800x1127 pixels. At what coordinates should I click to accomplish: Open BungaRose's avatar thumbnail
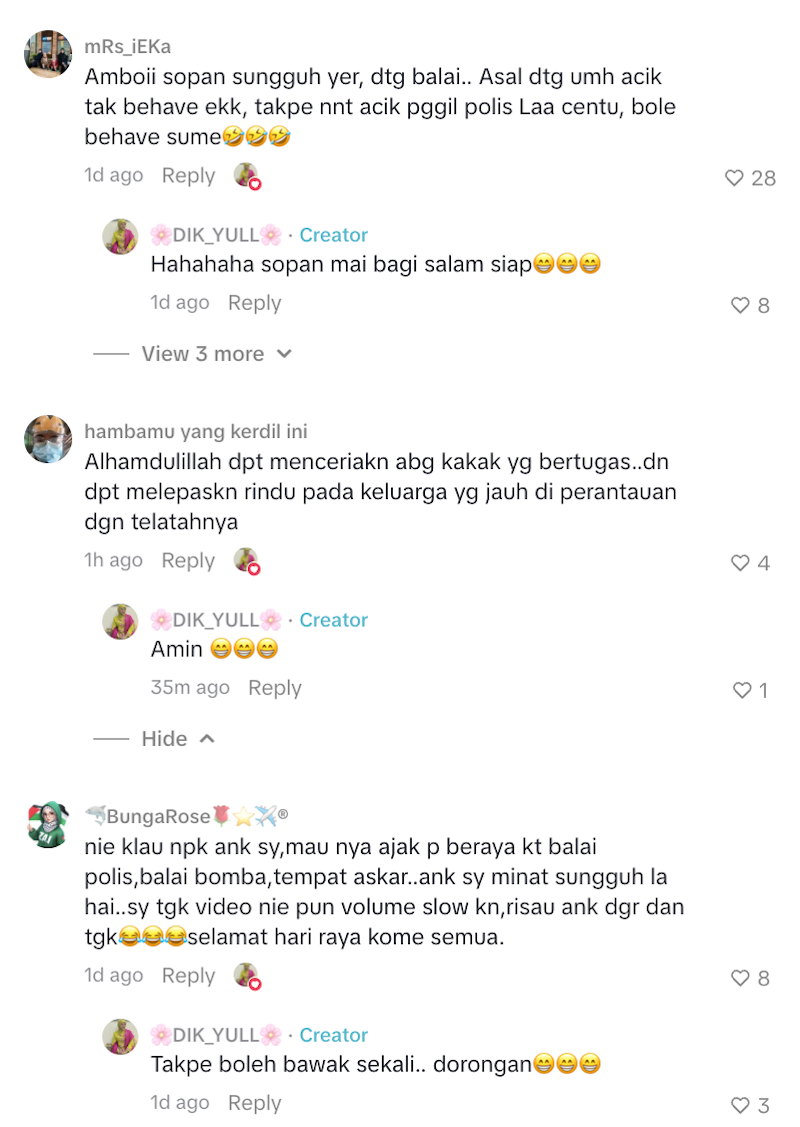(x=48, y=824)
